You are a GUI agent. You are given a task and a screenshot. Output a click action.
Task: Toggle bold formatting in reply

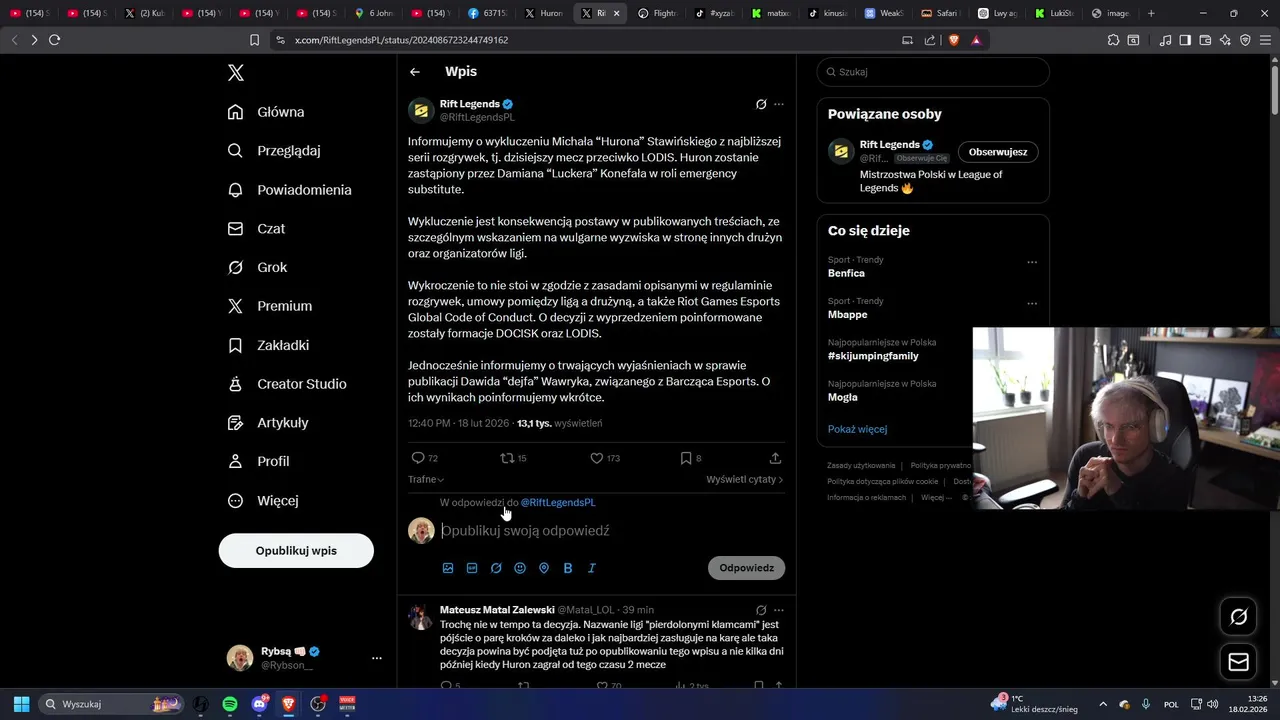(568, 568)
